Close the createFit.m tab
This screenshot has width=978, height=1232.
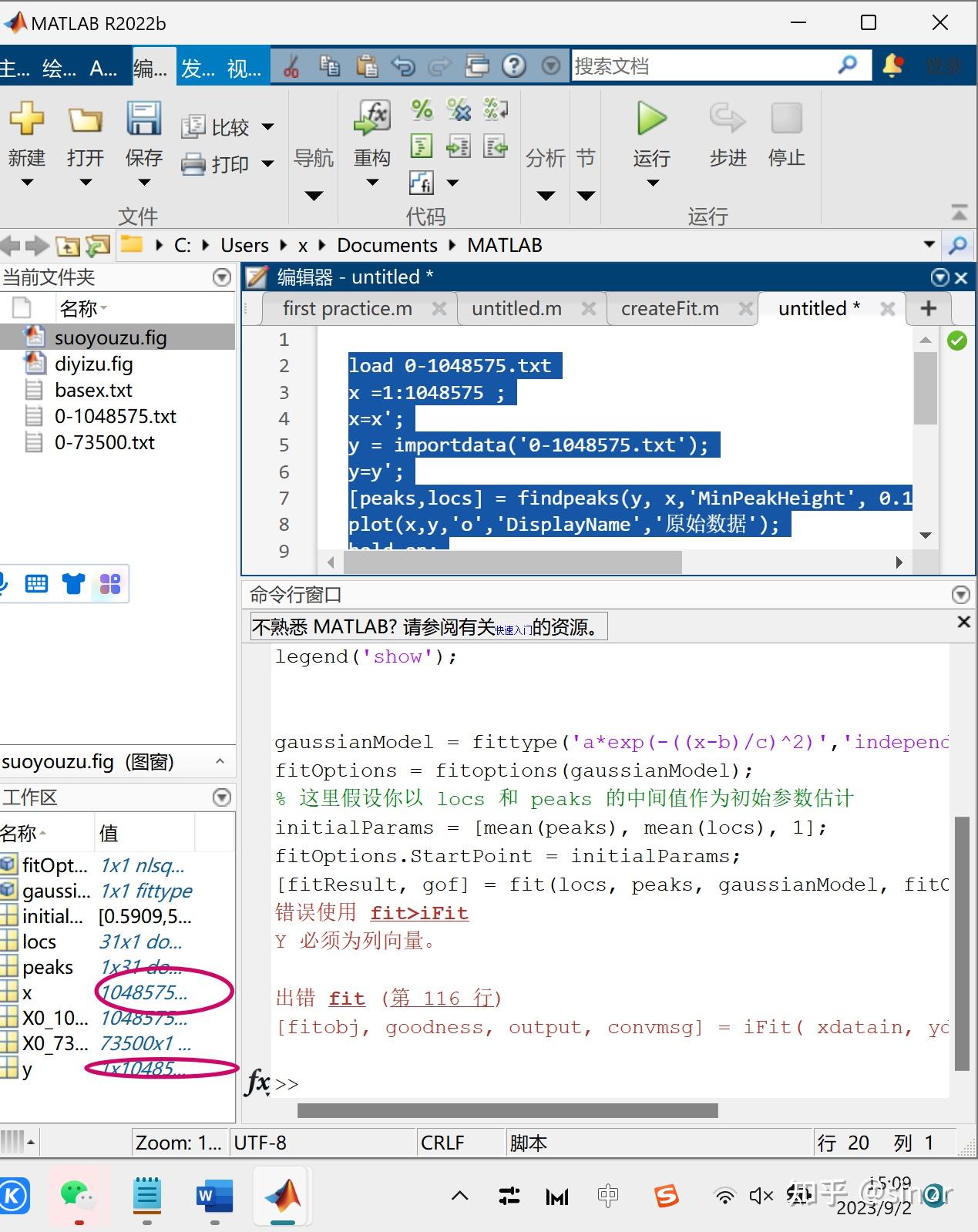point(745,309)
